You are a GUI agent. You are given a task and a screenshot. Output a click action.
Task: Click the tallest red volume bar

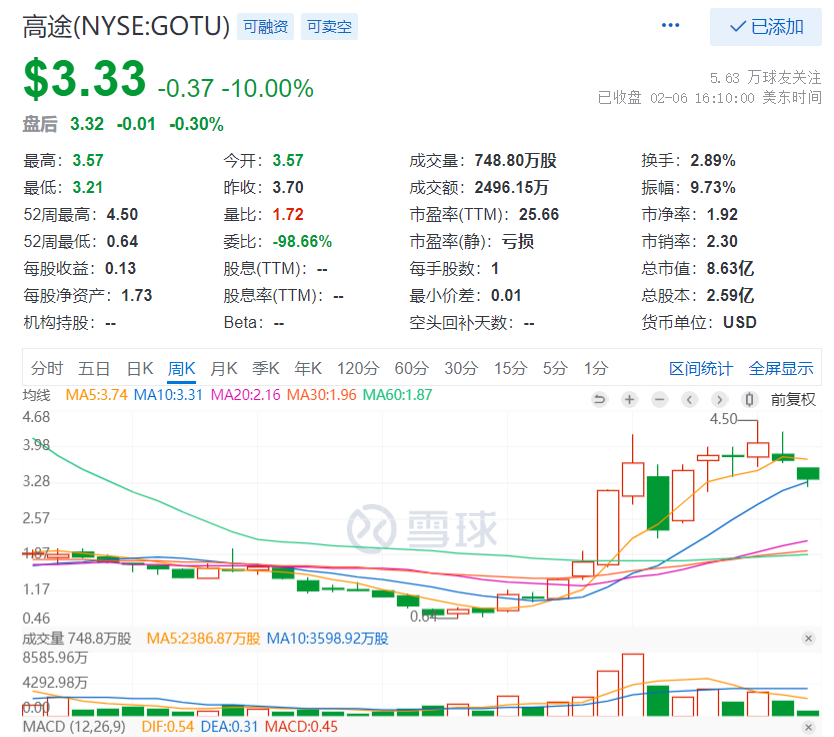pos(633,685)
